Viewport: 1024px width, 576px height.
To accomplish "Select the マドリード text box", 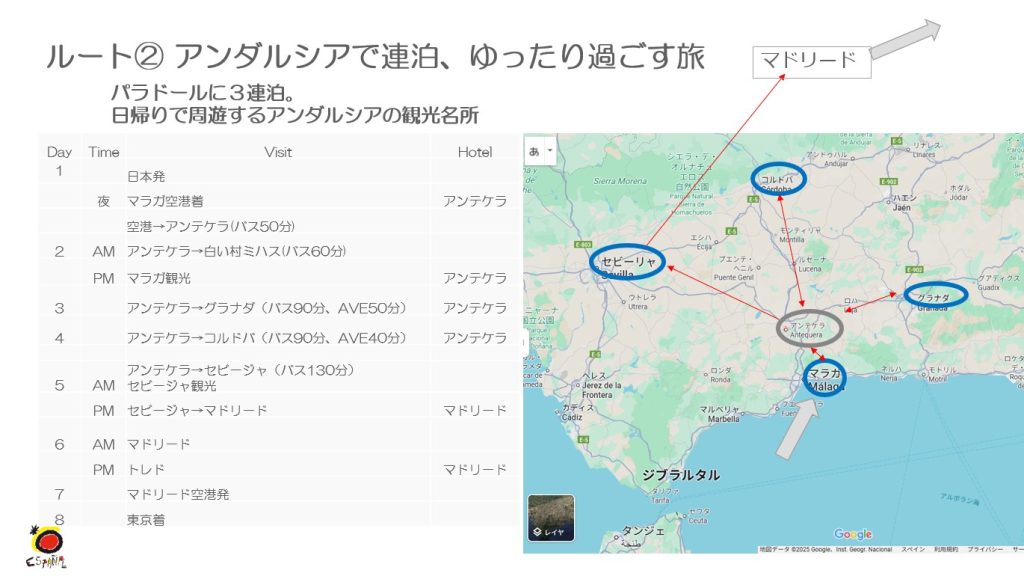I will click(x=811, y=60).
